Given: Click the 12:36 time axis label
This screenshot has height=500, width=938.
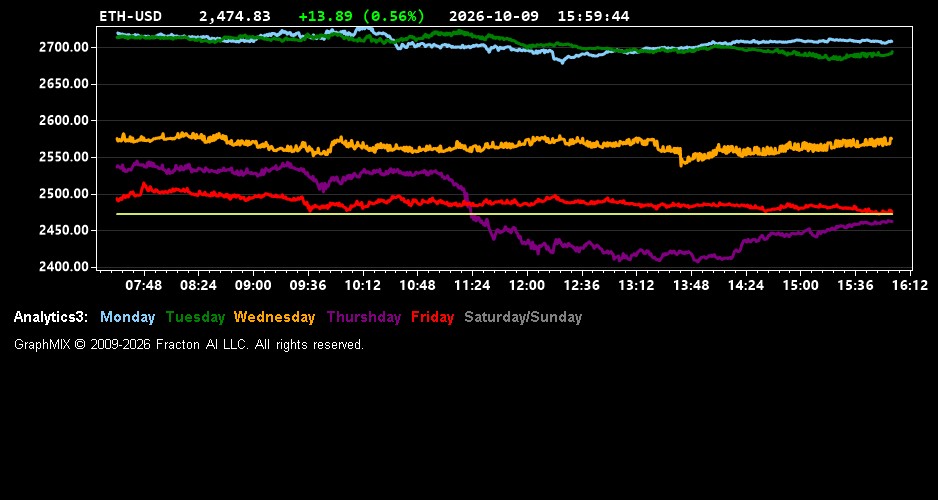Looking at the screenshot, I should 581,286.
